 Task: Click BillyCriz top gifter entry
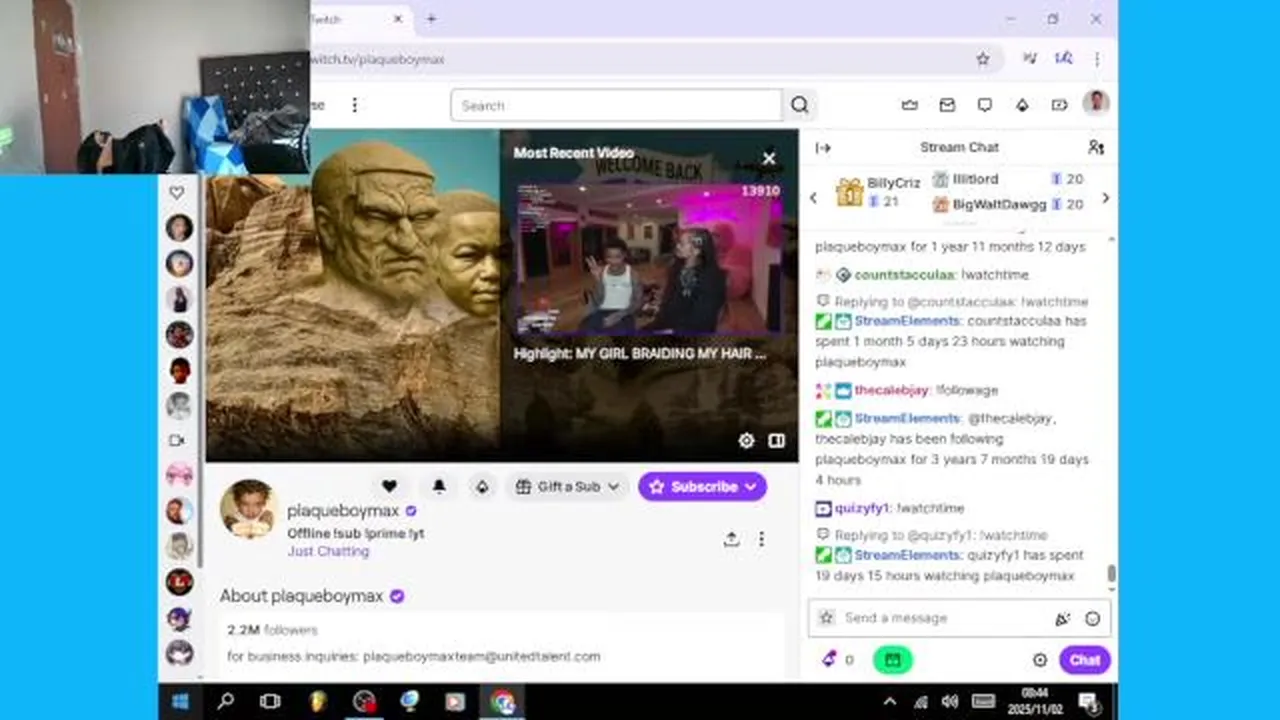click(880, 191)
